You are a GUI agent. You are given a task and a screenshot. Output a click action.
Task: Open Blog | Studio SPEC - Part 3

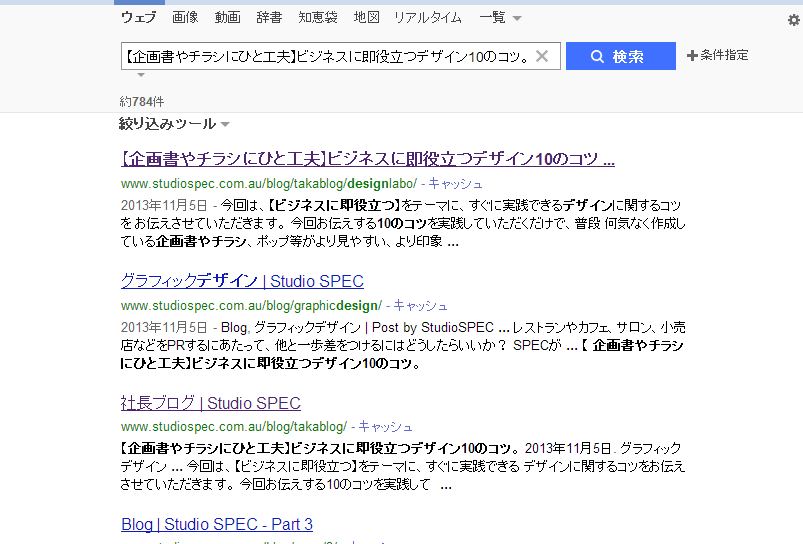click(217, 524)
